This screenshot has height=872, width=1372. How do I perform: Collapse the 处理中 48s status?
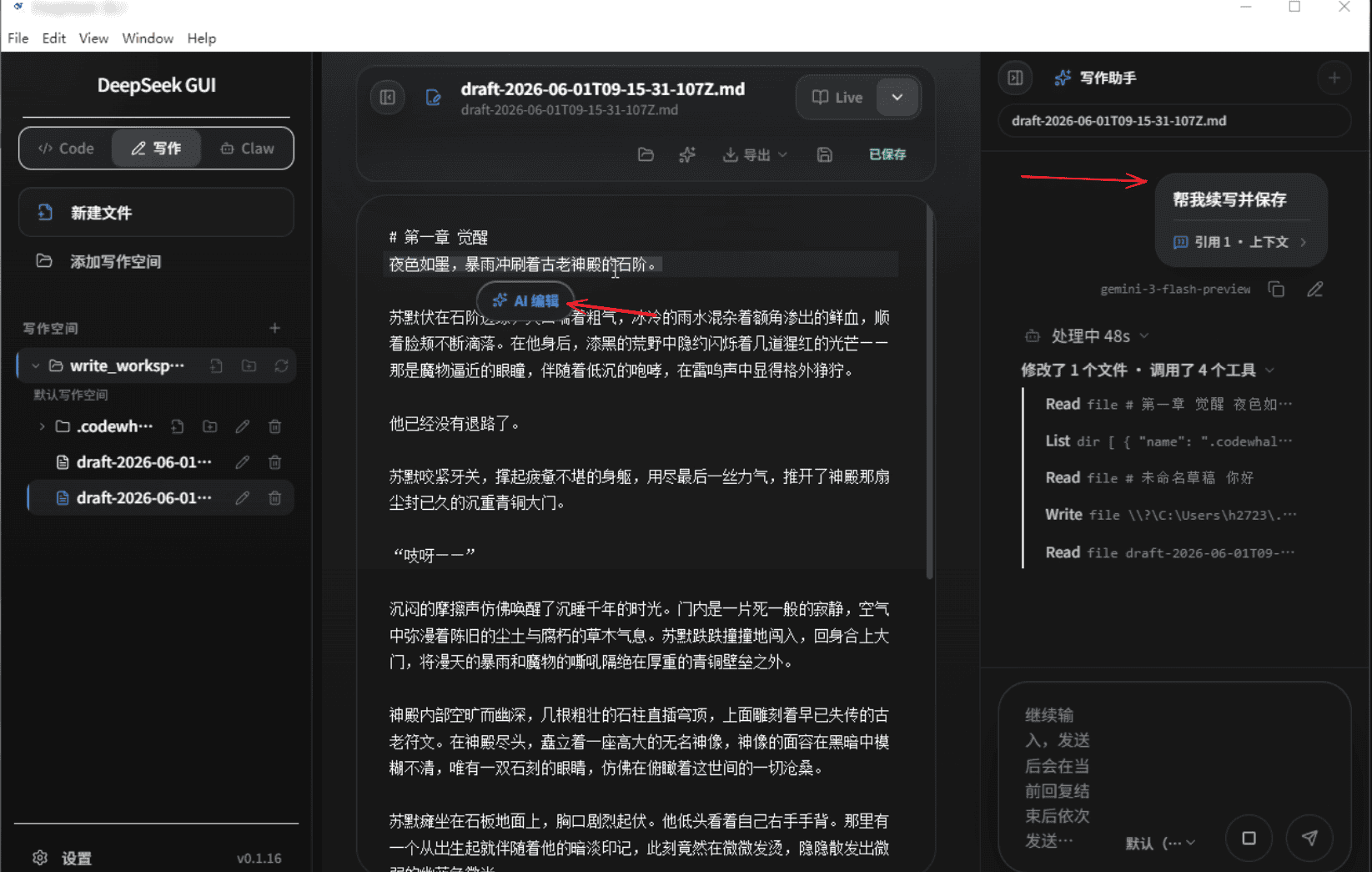point(1087,336)
